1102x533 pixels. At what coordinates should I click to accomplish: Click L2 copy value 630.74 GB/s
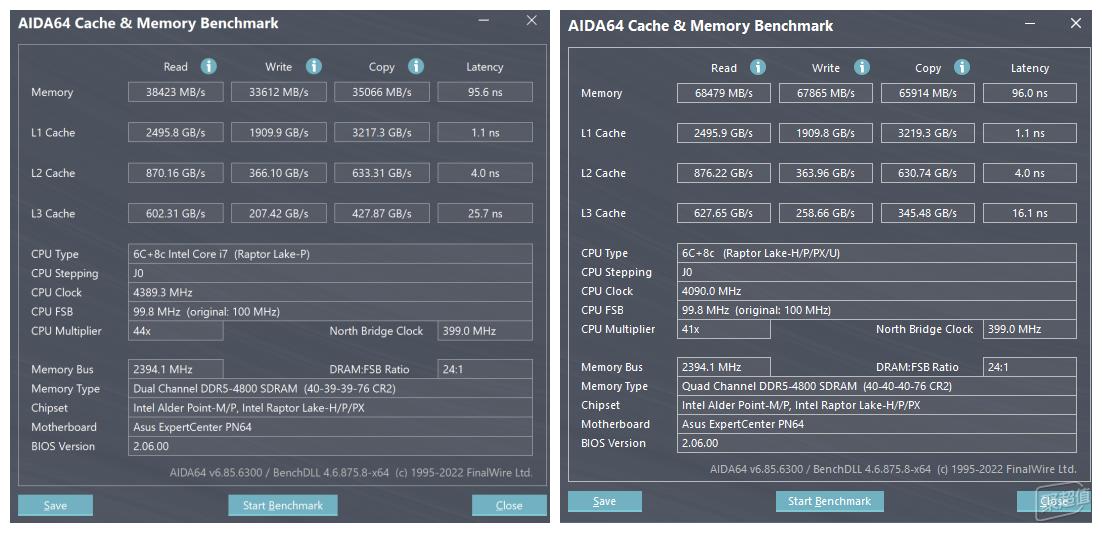(928, 173)
